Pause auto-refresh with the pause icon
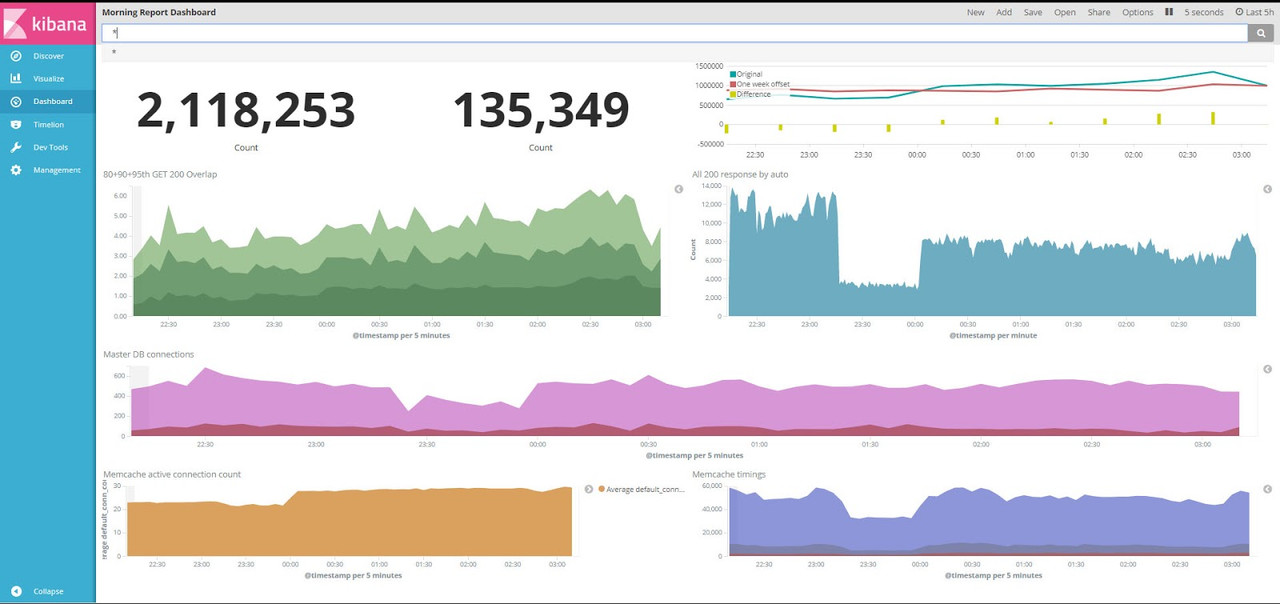1280x604 pixels. coord(1168,12)
